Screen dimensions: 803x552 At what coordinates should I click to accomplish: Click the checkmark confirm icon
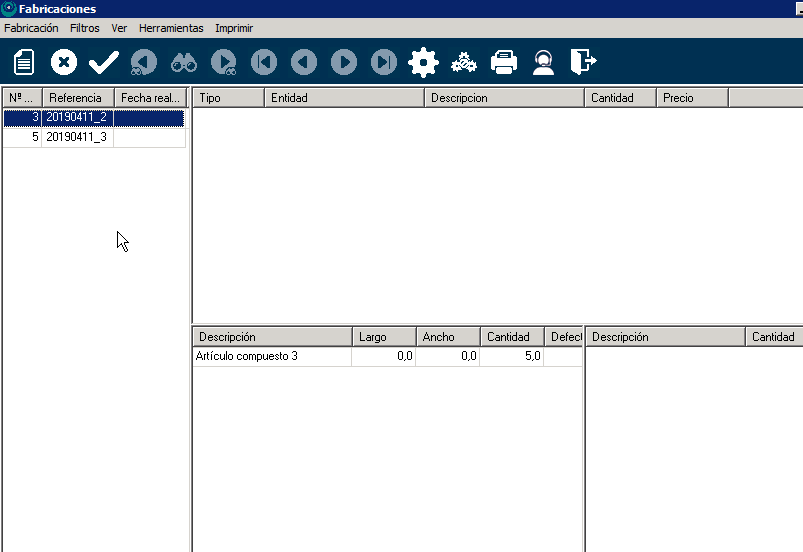pos(103,63)
